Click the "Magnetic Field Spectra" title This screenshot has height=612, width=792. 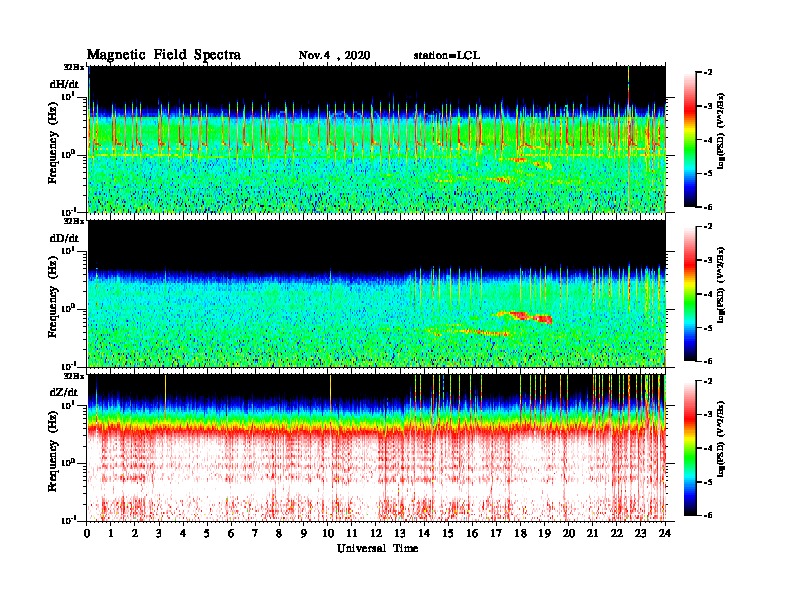pos(164,55)
